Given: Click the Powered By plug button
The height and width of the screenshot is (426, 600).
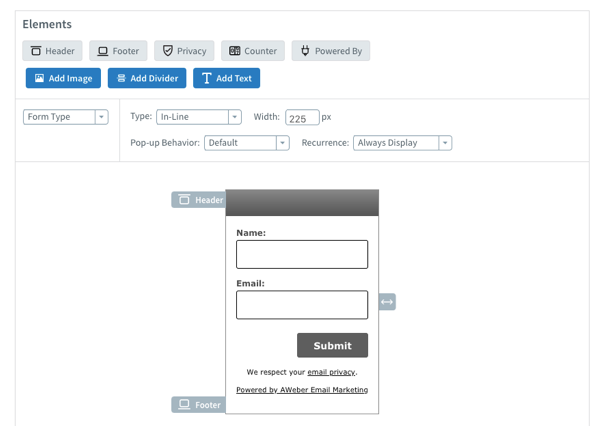Looking at the screenshot, I should pyautogui.click(x=330, y=51).
